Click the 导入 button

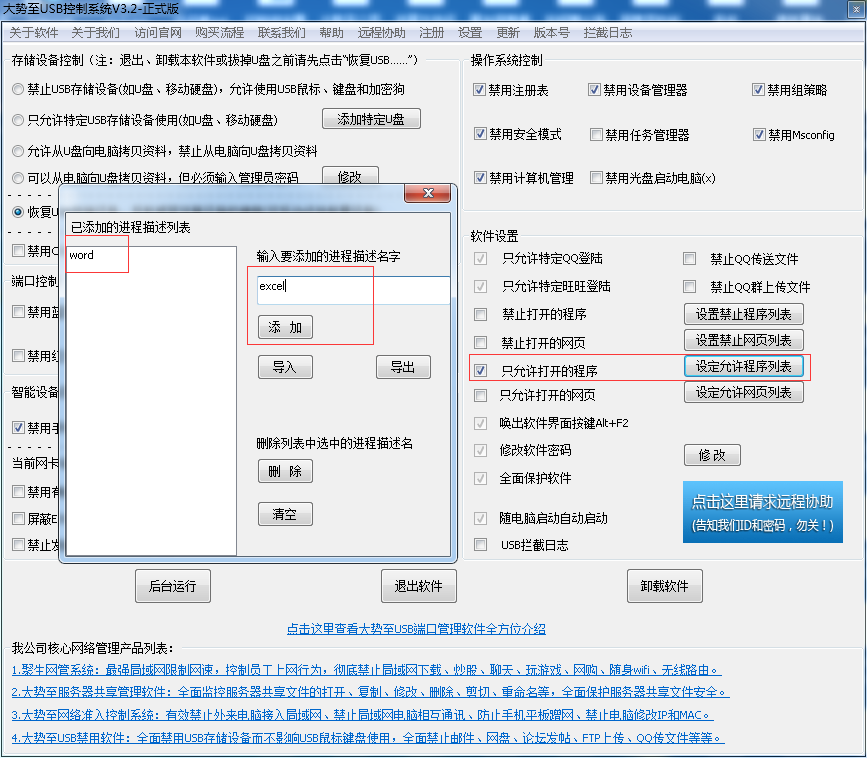[285, 367]
